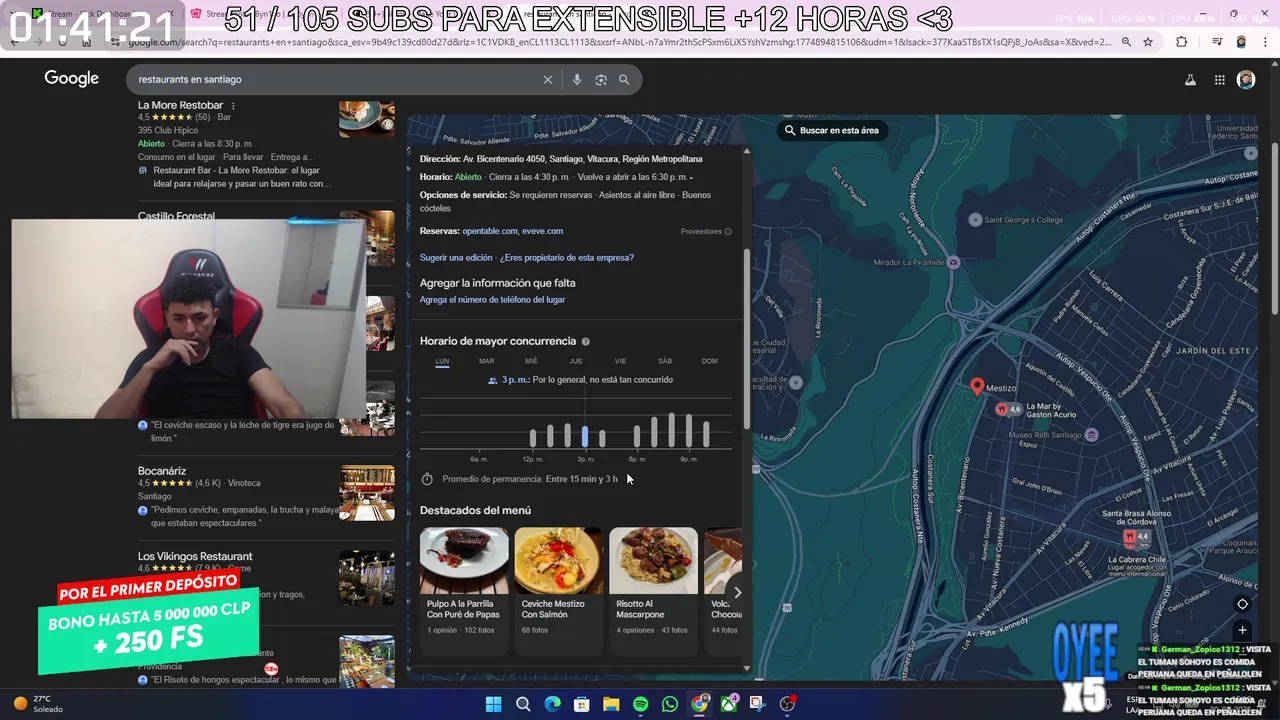Start a voice search with the microphone icon
Image resolution: width=1280 pixels, height=720 pixels.
[576, 80]
